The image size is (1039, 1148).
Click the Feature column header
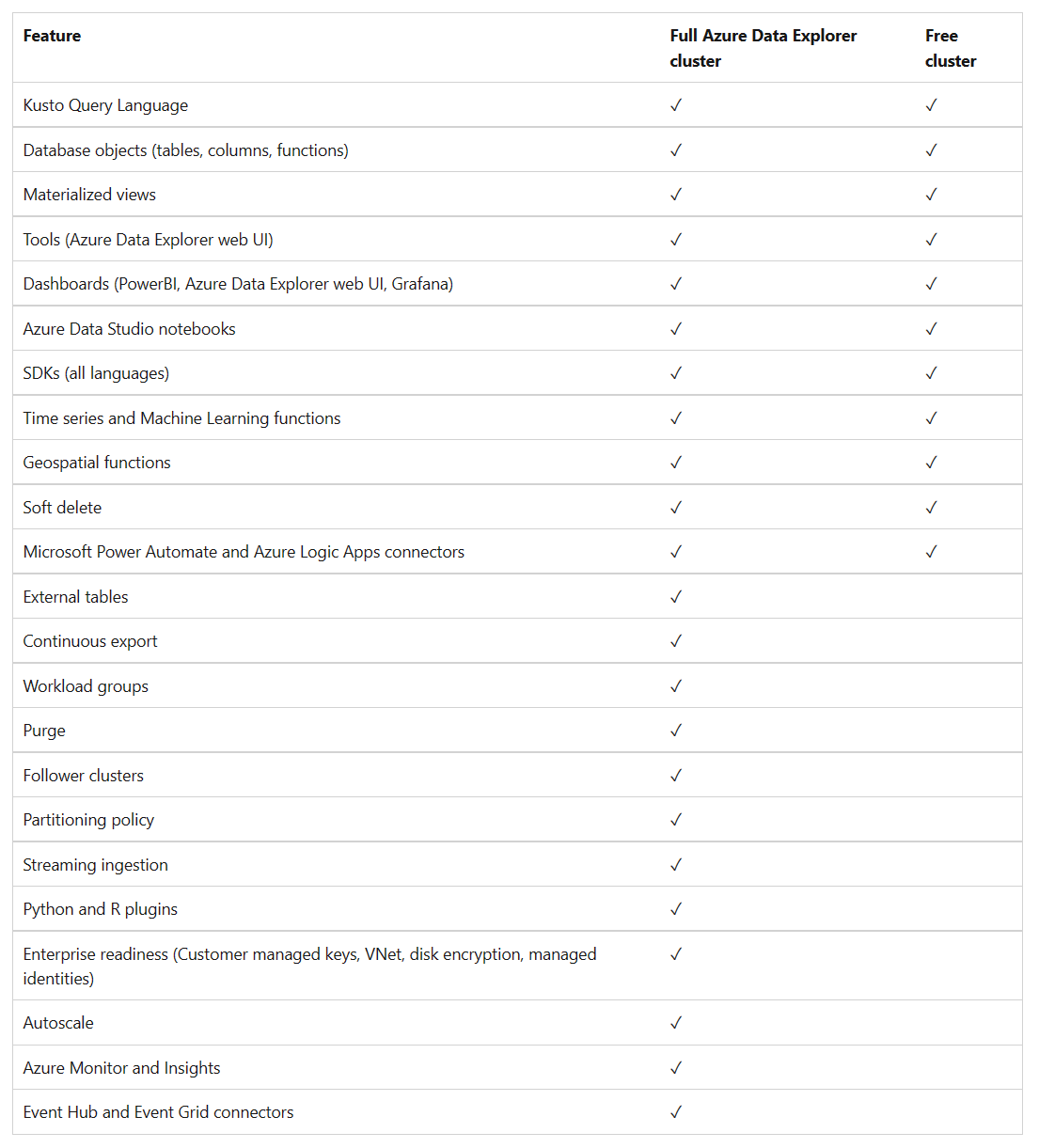(x=52, y=36)
